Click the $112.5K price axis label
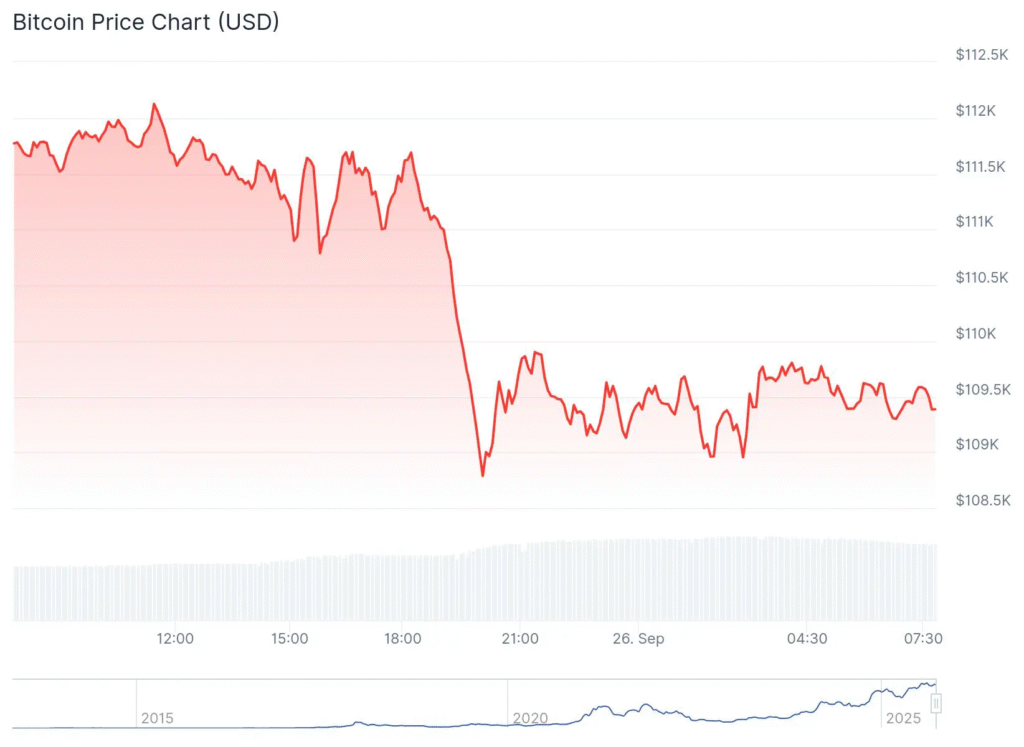The height and width of the screenshot is (747, 1024). 981,54
